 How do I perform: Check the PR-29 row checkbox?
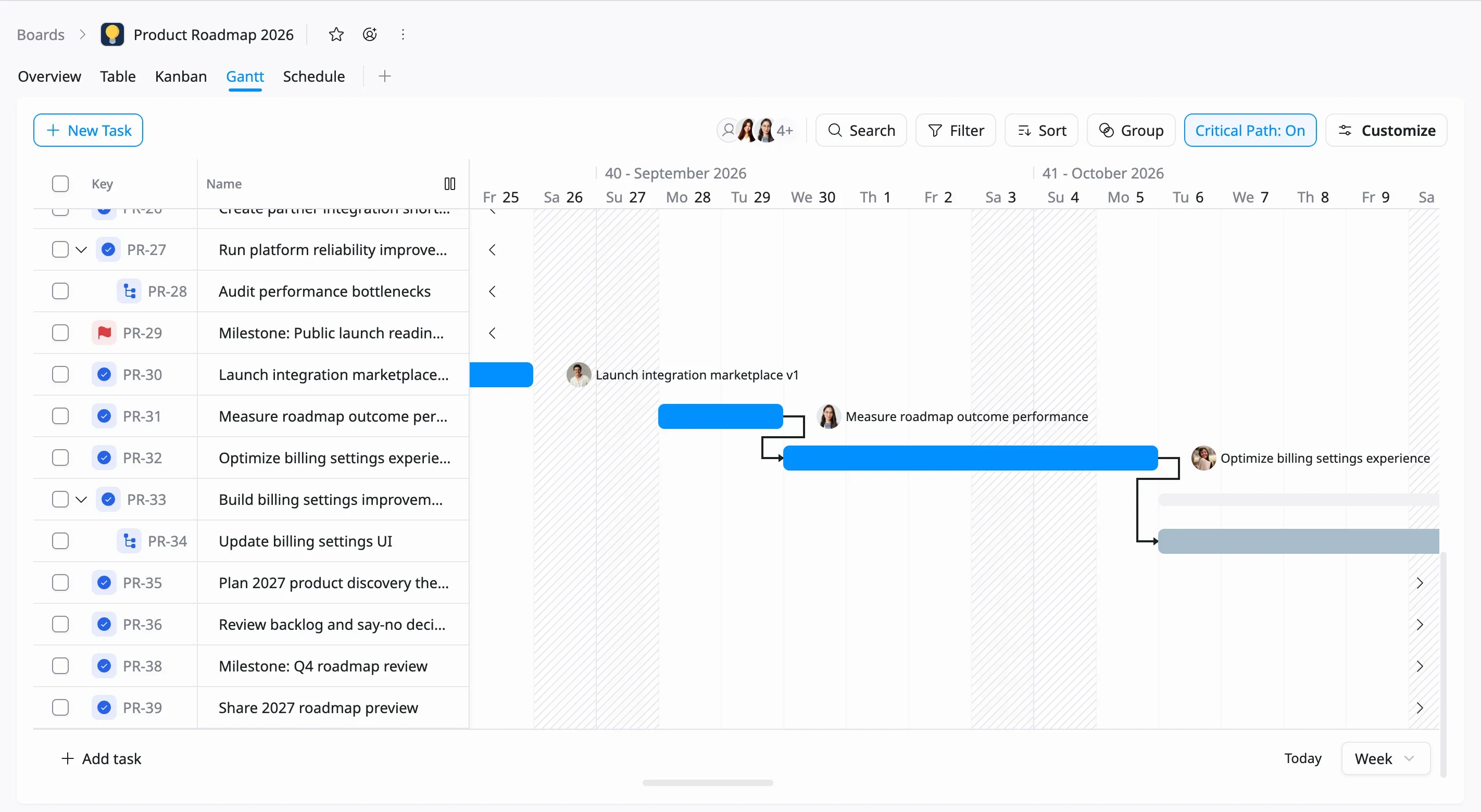(60, 333)
